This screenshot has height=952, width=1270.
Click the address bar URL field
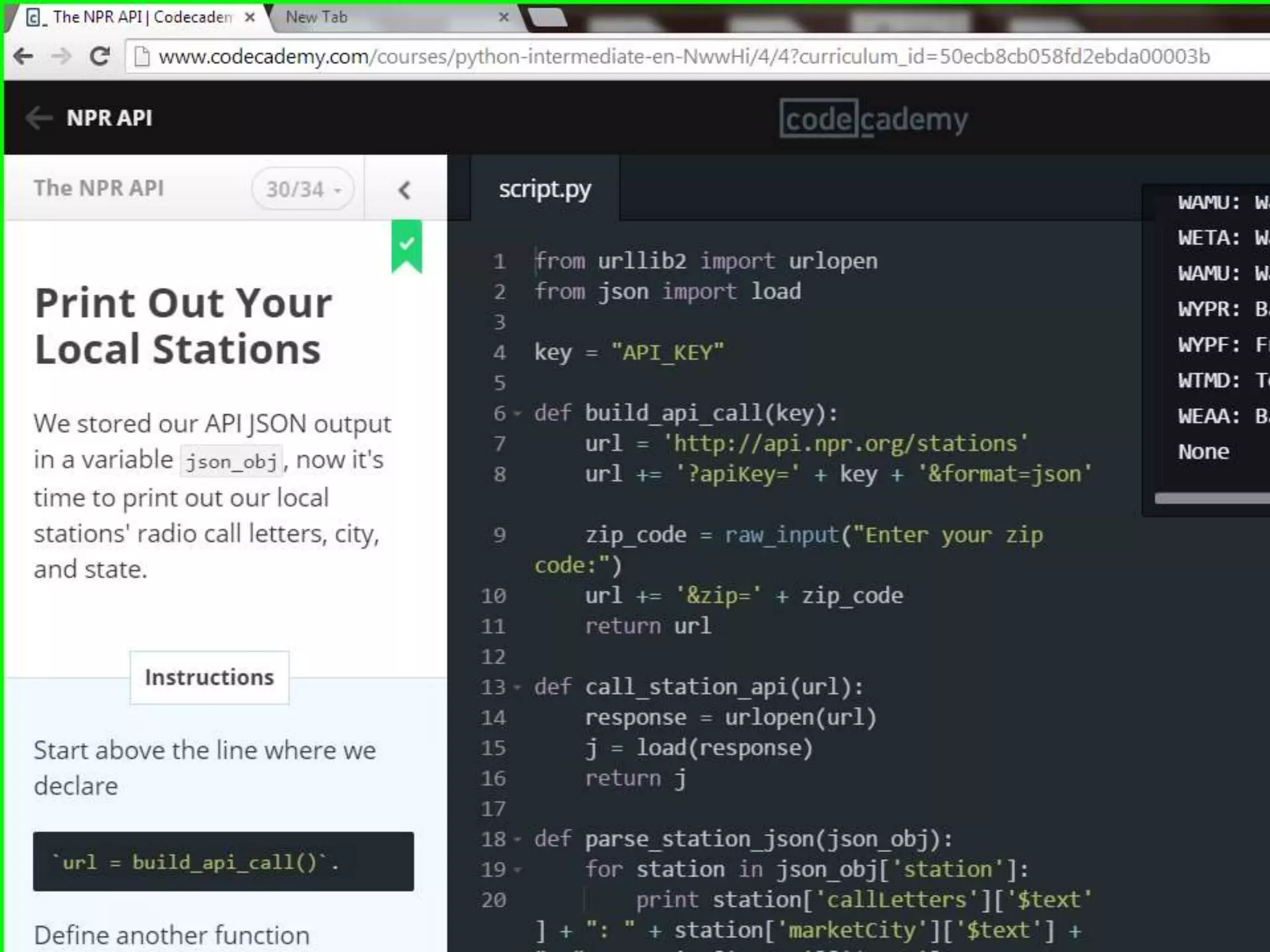(695, 57)
